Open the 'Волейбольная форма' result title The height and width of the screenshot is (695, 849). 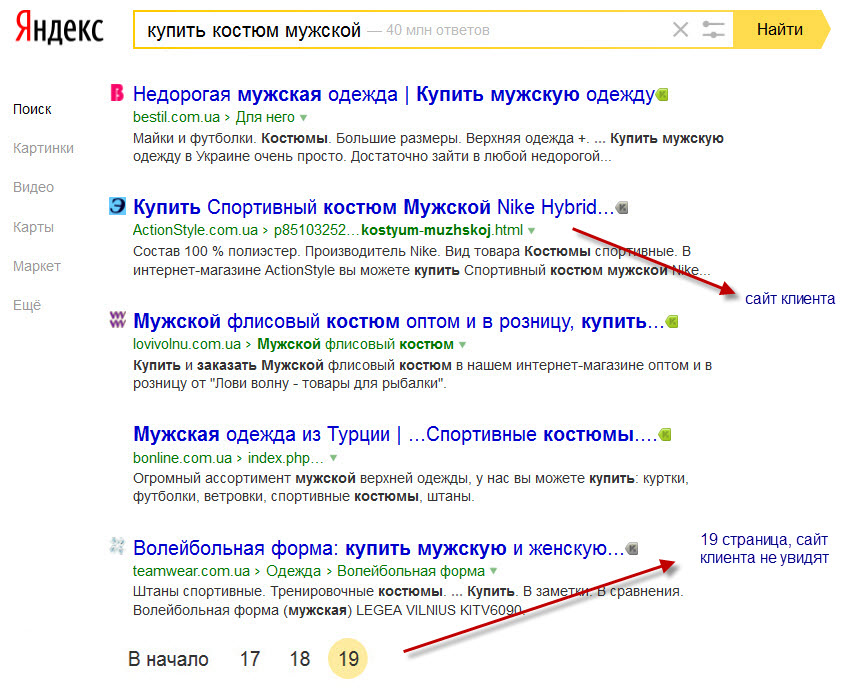378,548
